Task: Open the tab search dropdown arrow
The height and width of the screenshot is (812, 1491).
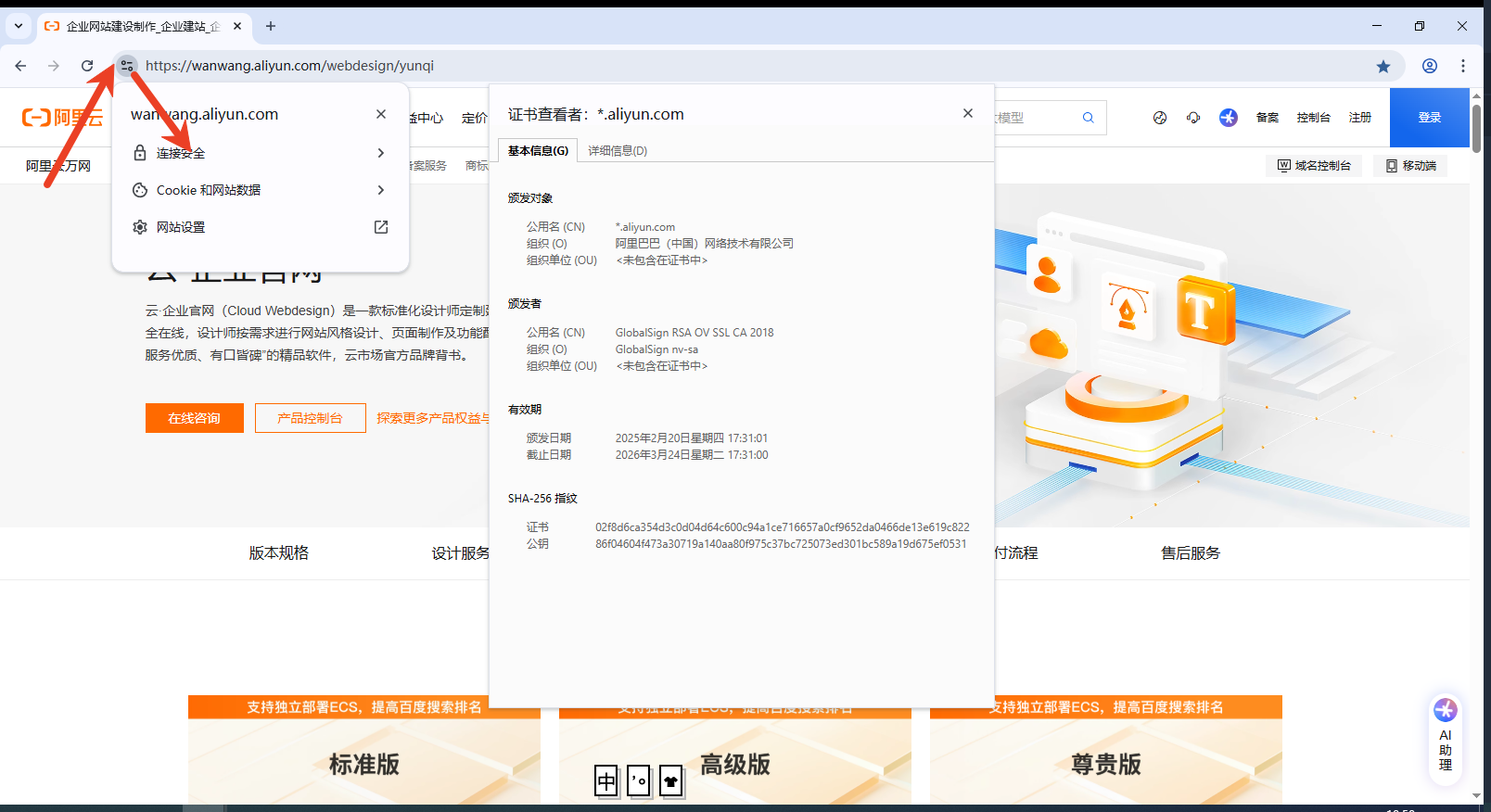Action: coord(19,26)
